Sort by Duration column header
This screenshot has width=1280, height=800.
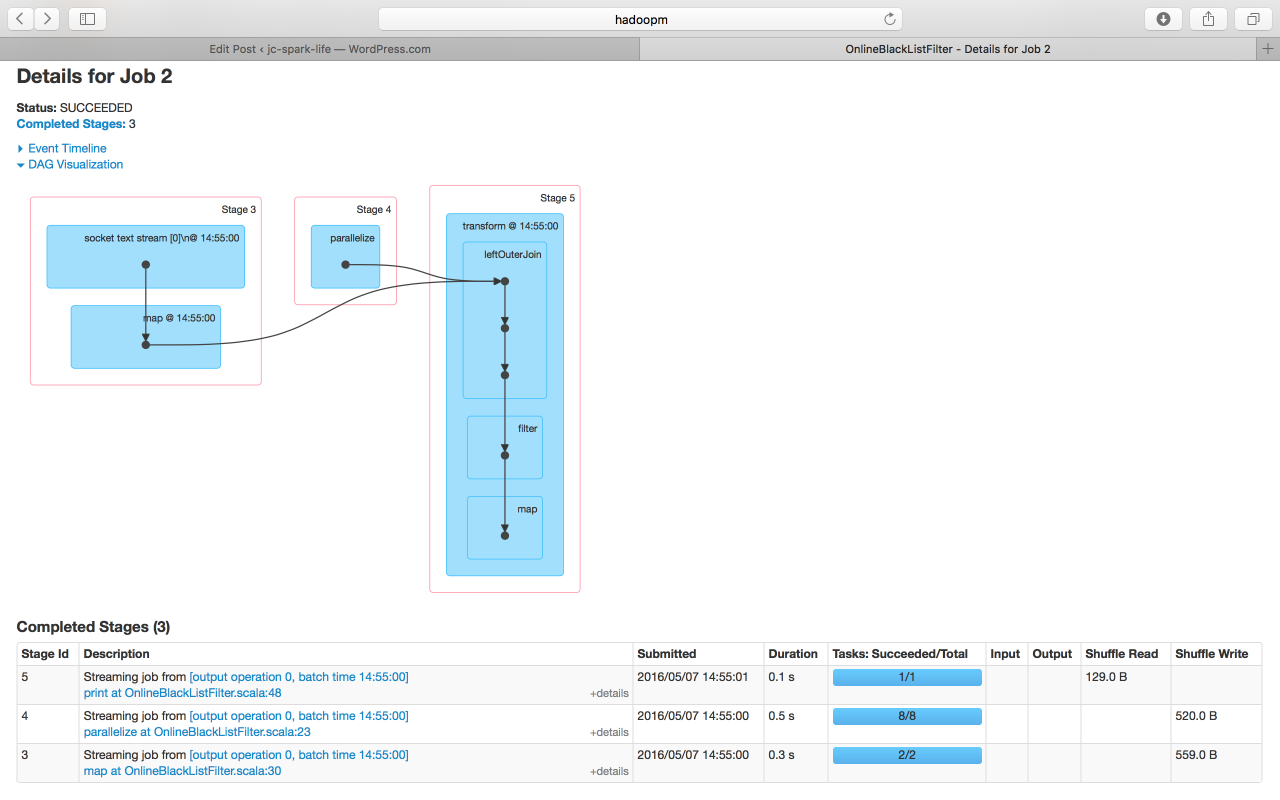tap(793, 654)
